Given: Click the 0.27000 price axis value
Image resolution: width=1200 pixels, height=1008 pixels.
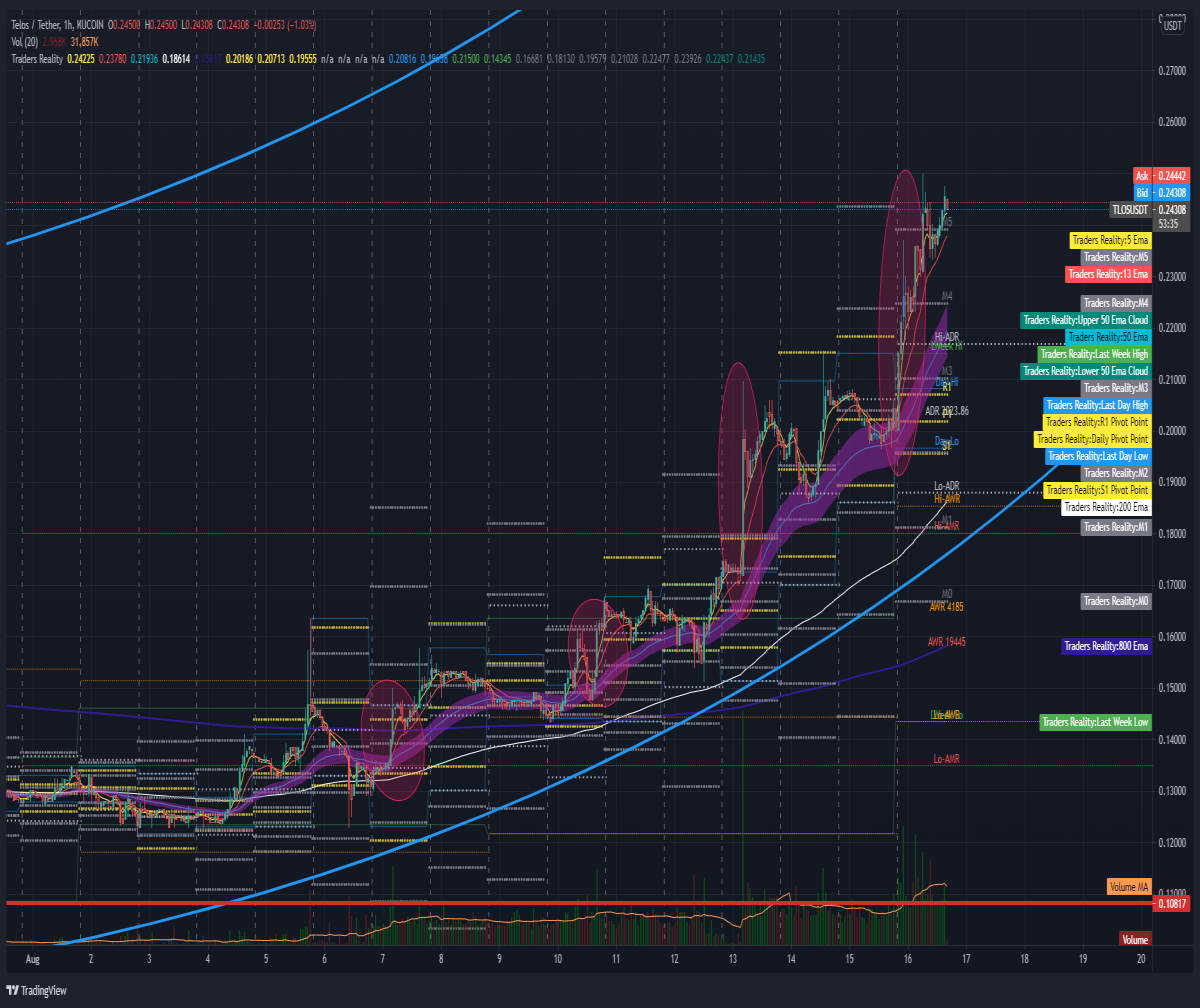Looking at the screenshot, I should [x=1174, y=71].
